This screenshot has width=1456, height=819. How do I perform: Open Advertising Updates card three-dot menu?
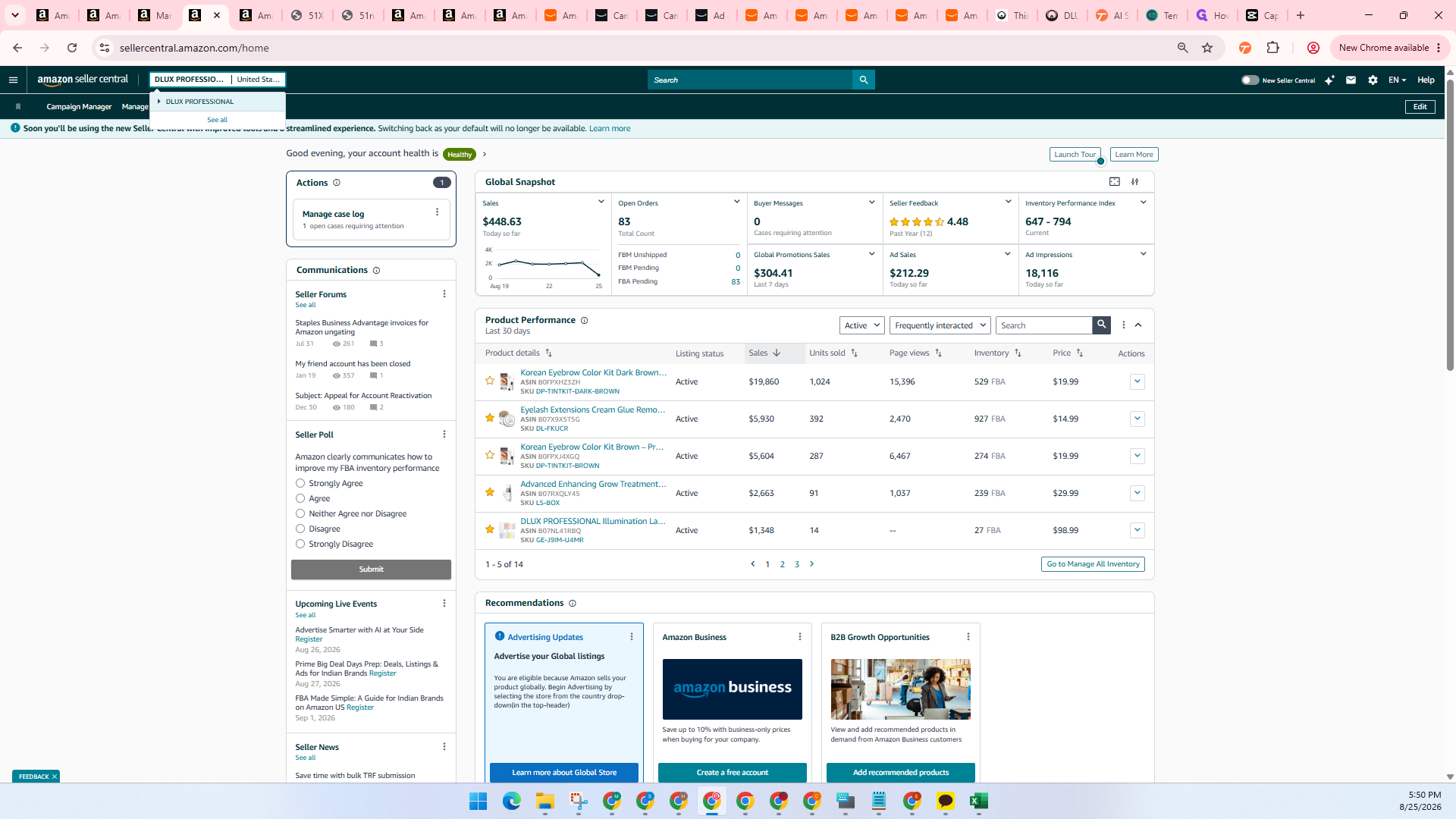[632, 636]
